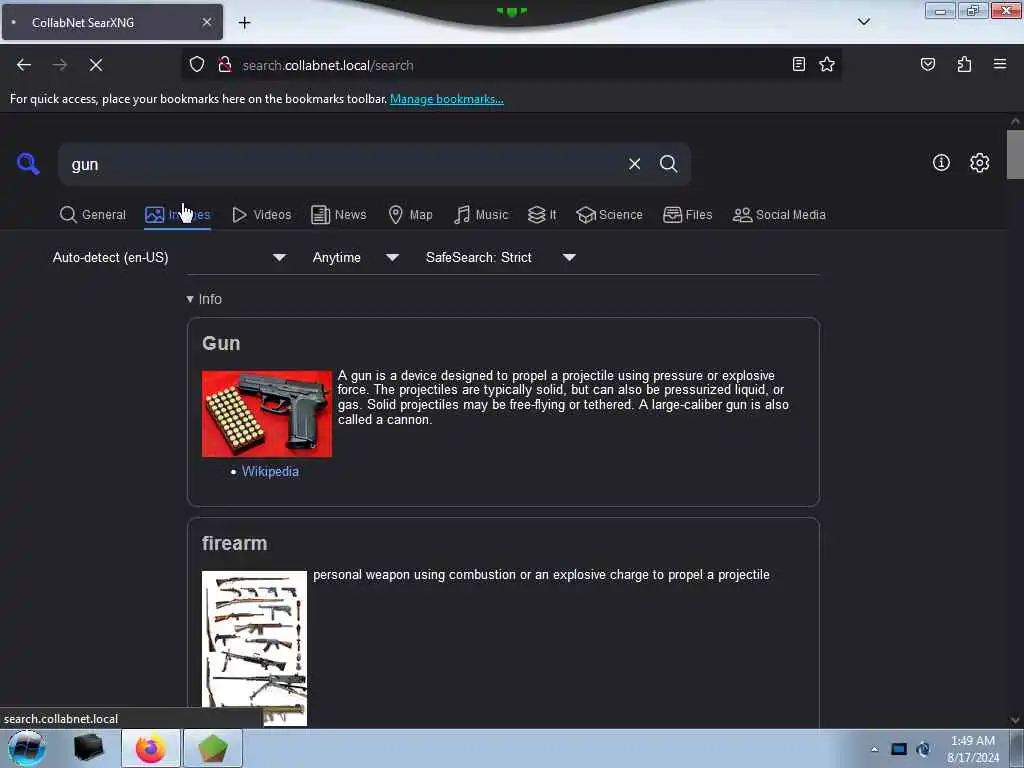This screenshot has height=768, width=1024.
Task: Submit search with the magnifier button
Action: 668,164
